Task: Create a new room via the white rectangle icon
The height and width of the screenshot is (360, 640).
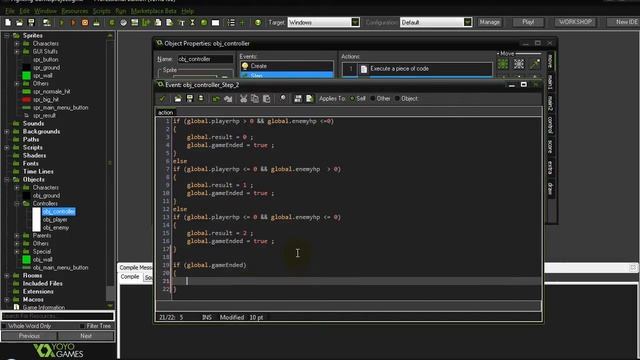Action: coord(215,22)
